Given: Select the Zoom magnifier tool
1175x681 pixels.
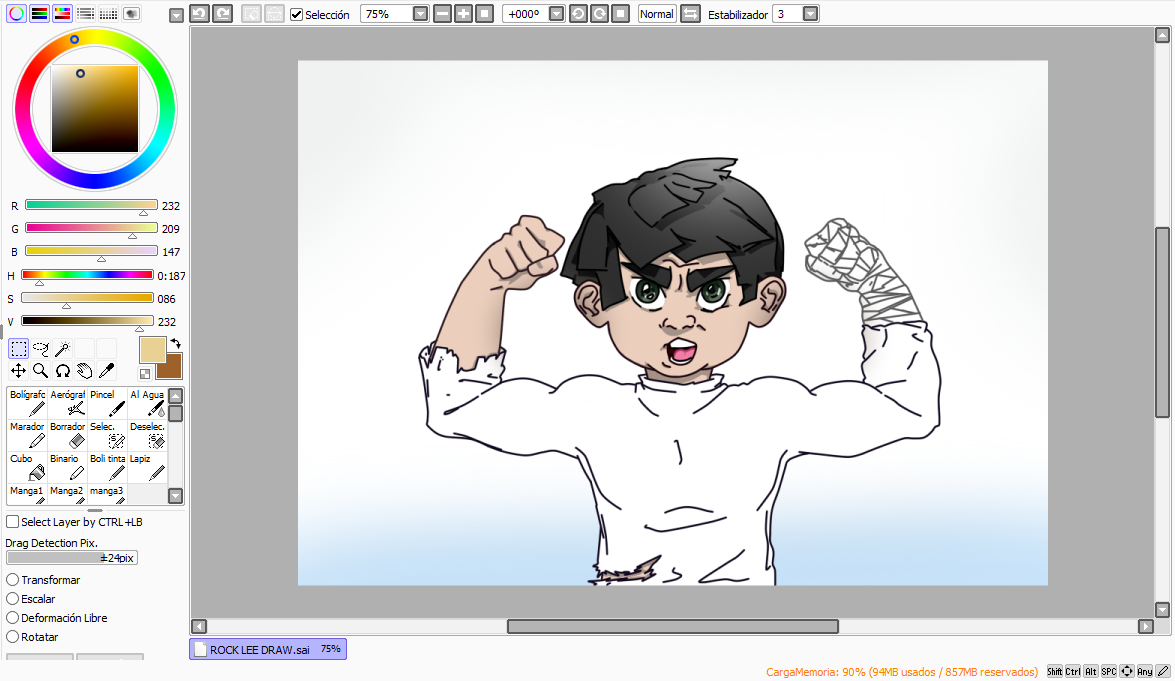Looking at the screenshot, I should coord(40,370).
